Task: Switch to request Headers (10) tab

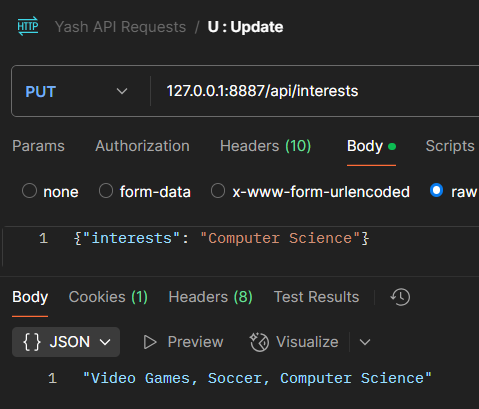Action: pos(265,146)
